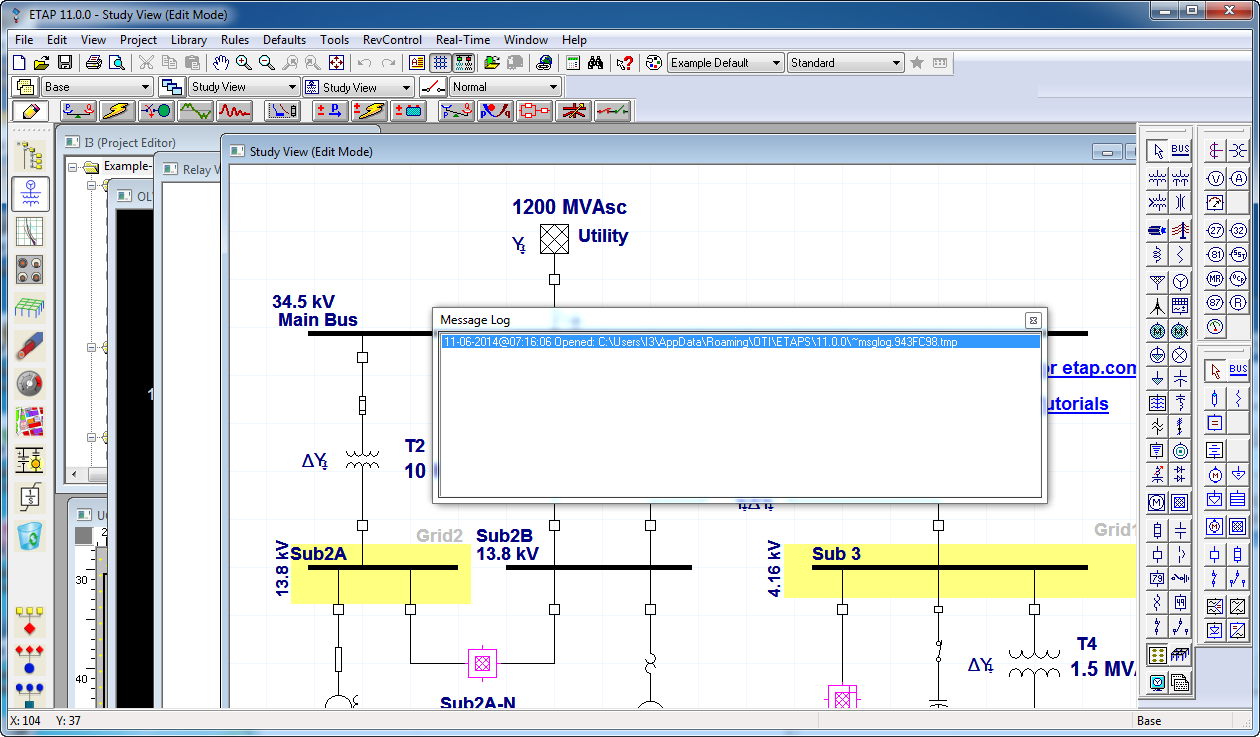Select the pointer tool in AC palette
The height and width of the screenshot is (737, 1260).
coord(1158,151)
